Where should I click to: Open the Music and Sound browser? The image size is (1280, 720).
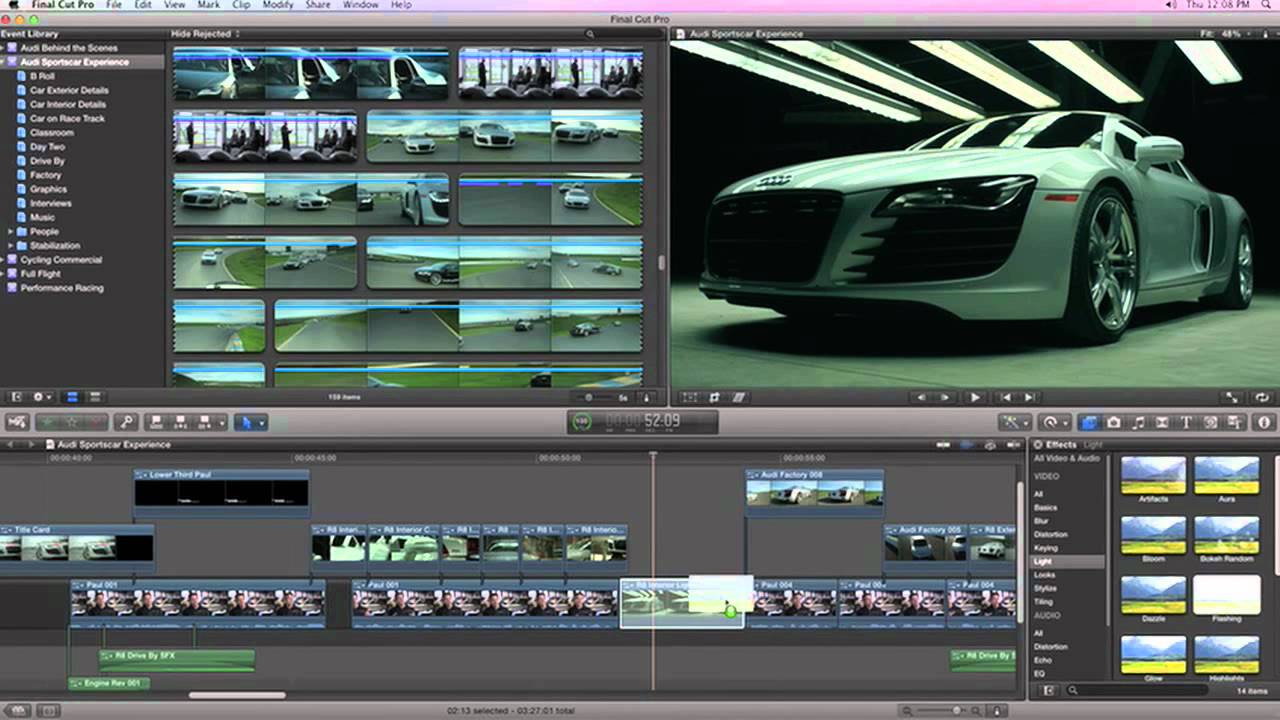point(1138,422)
